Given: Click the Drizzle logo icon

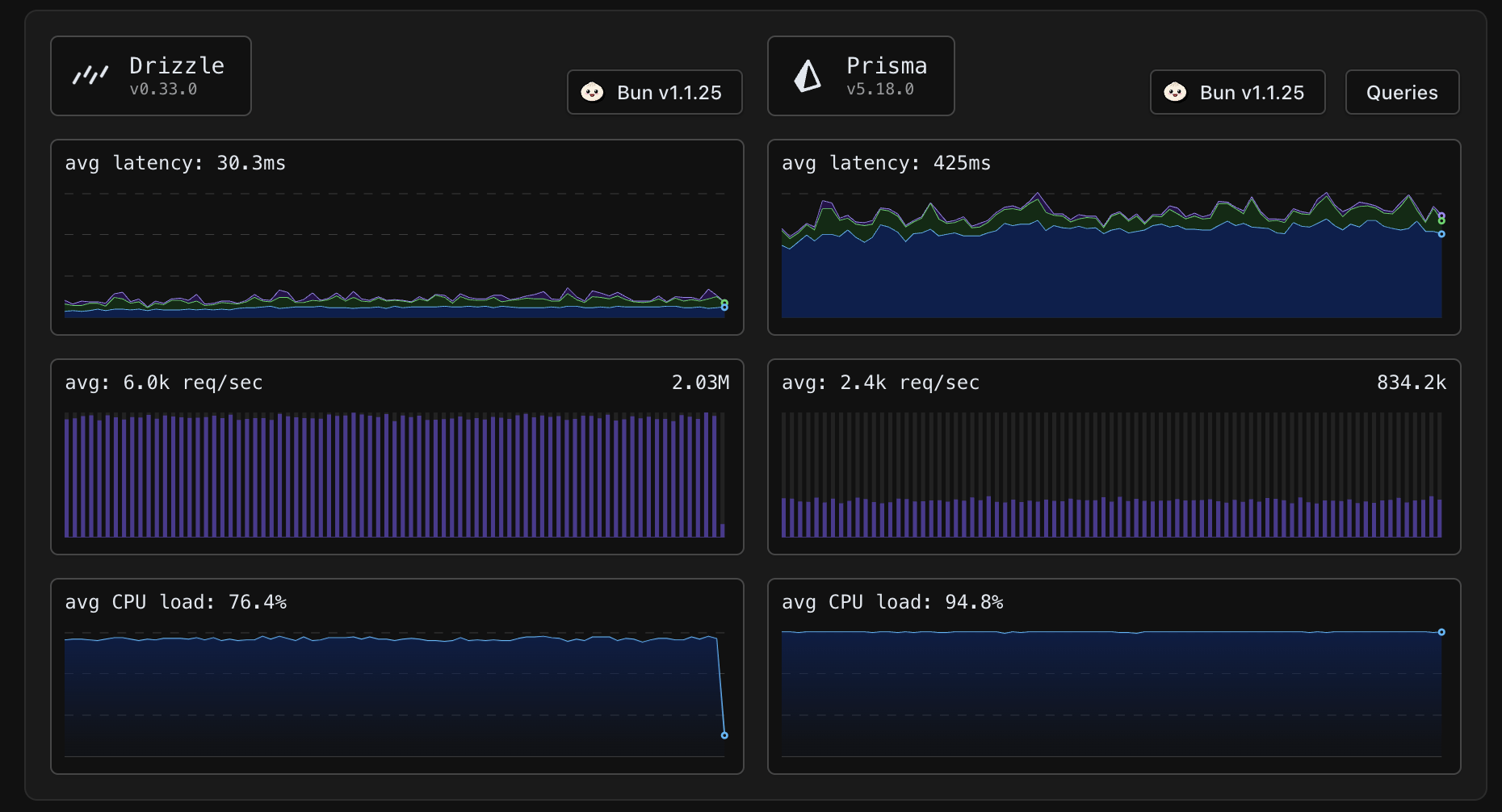Looking at the screenshot, I should tap(90, 76).
